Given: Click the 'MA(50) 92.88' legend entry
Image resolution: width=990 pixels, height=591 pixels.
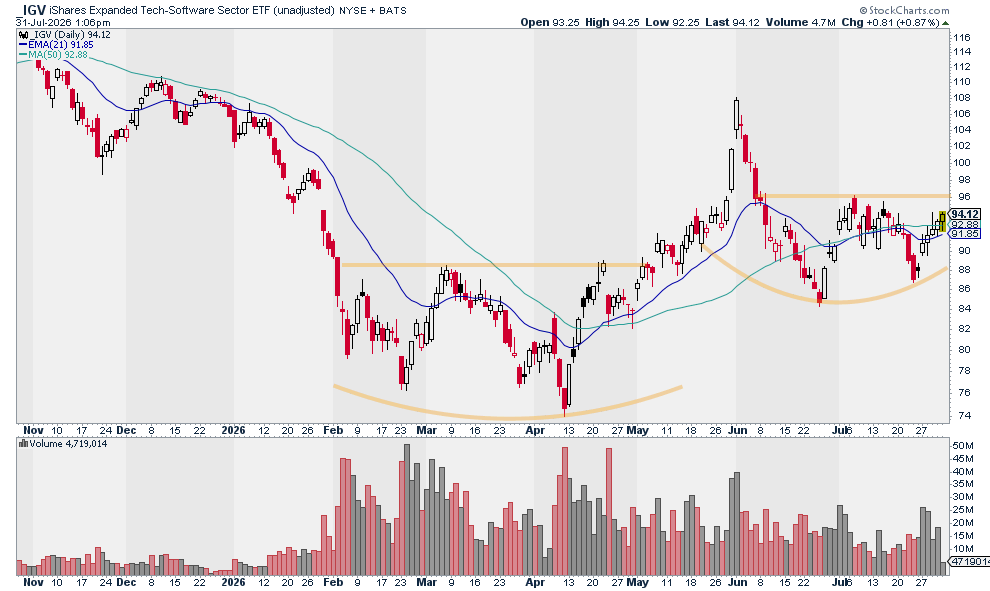Looking at the screenshot, I should [x=58, y=55].
